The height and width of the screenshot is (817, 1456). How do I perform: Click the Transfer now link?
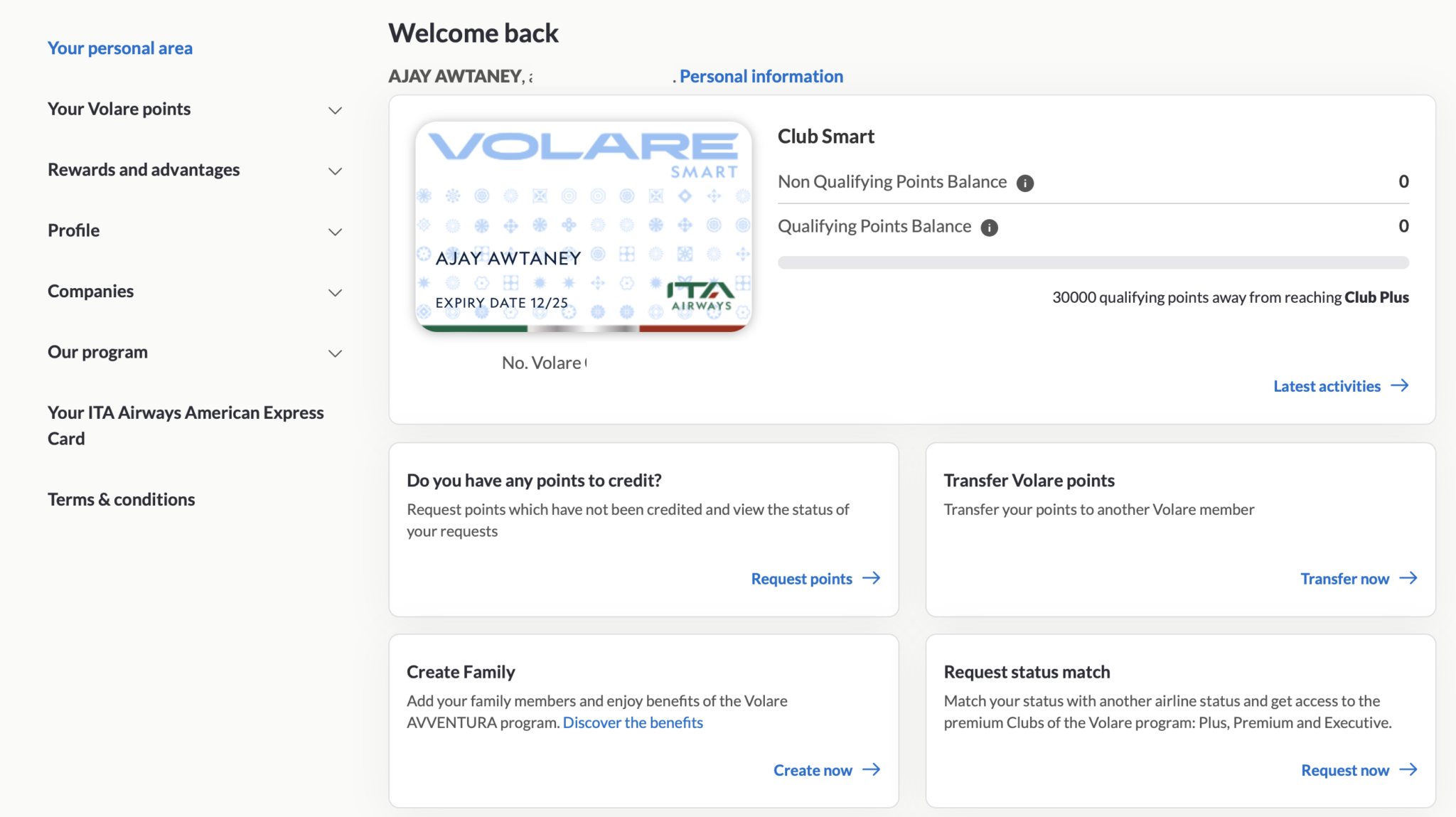pyautogui.click(x=1344, y=578)
